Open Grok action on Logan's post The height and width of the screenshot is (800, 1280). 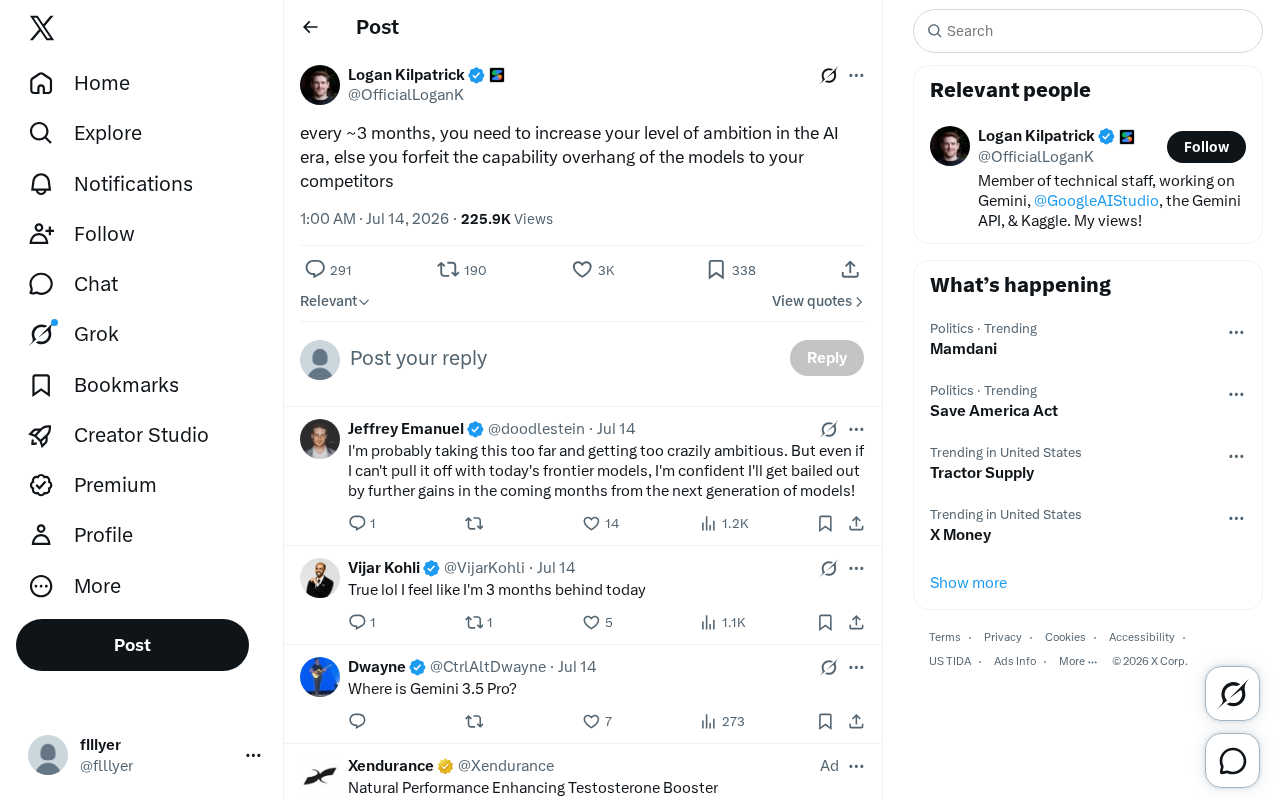click(829, 75)
